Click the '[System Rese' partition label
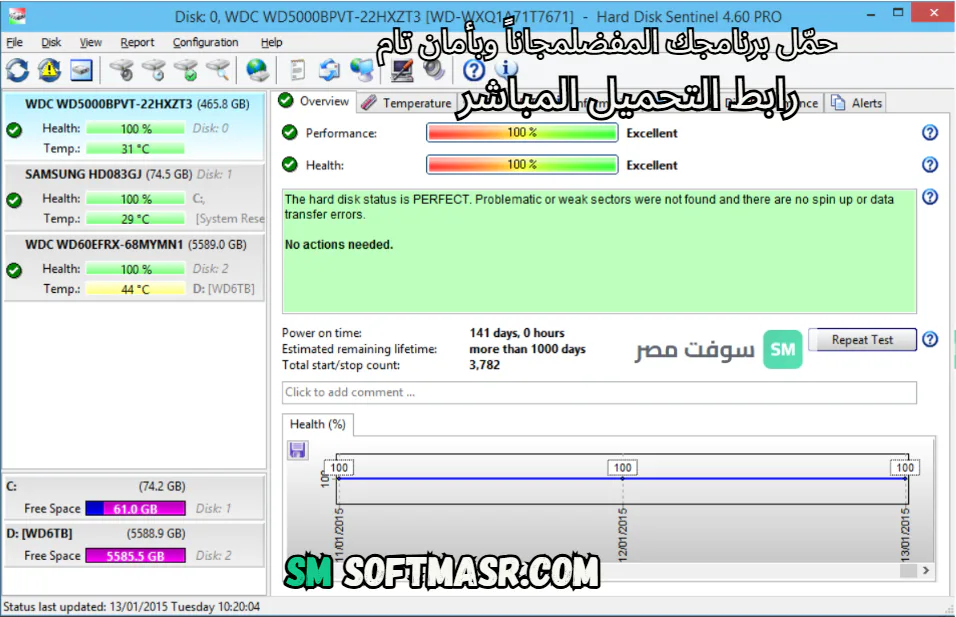Image resolution: width=956 pixels, height=617 pixels. (x=230, y=218)
